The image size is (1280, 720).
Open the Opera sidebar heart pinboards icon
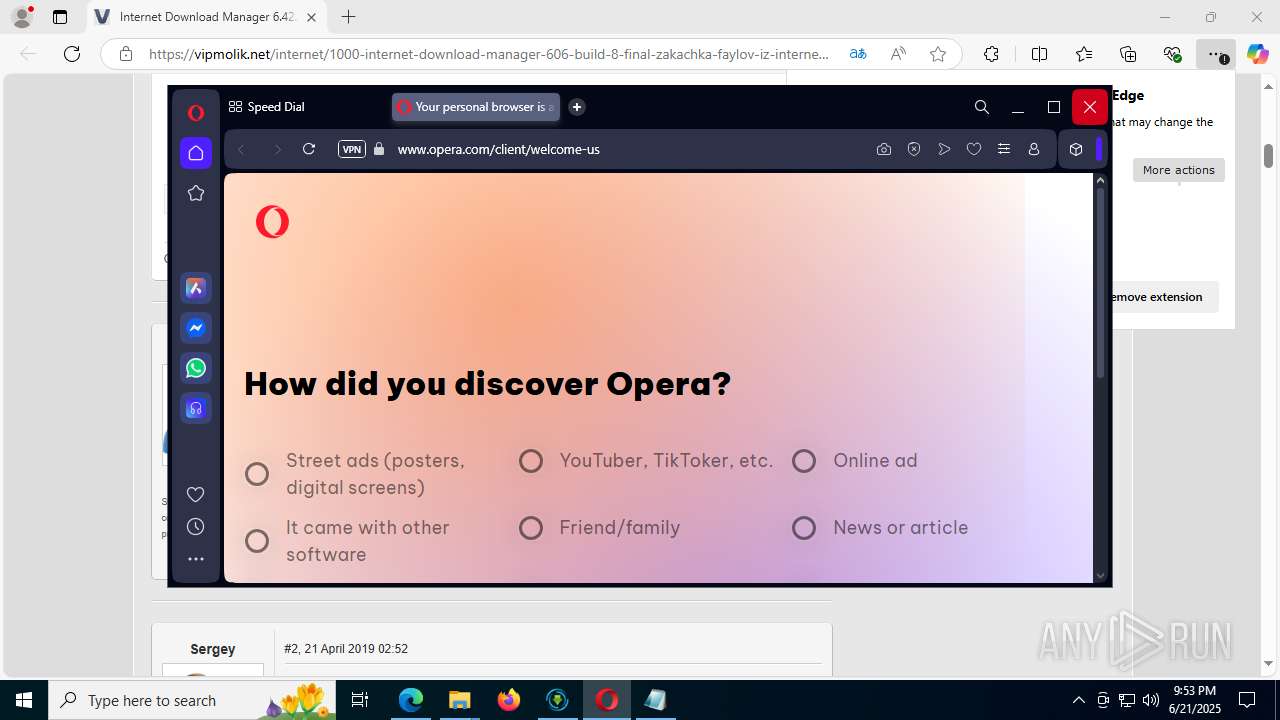click(x=196, y=494)
